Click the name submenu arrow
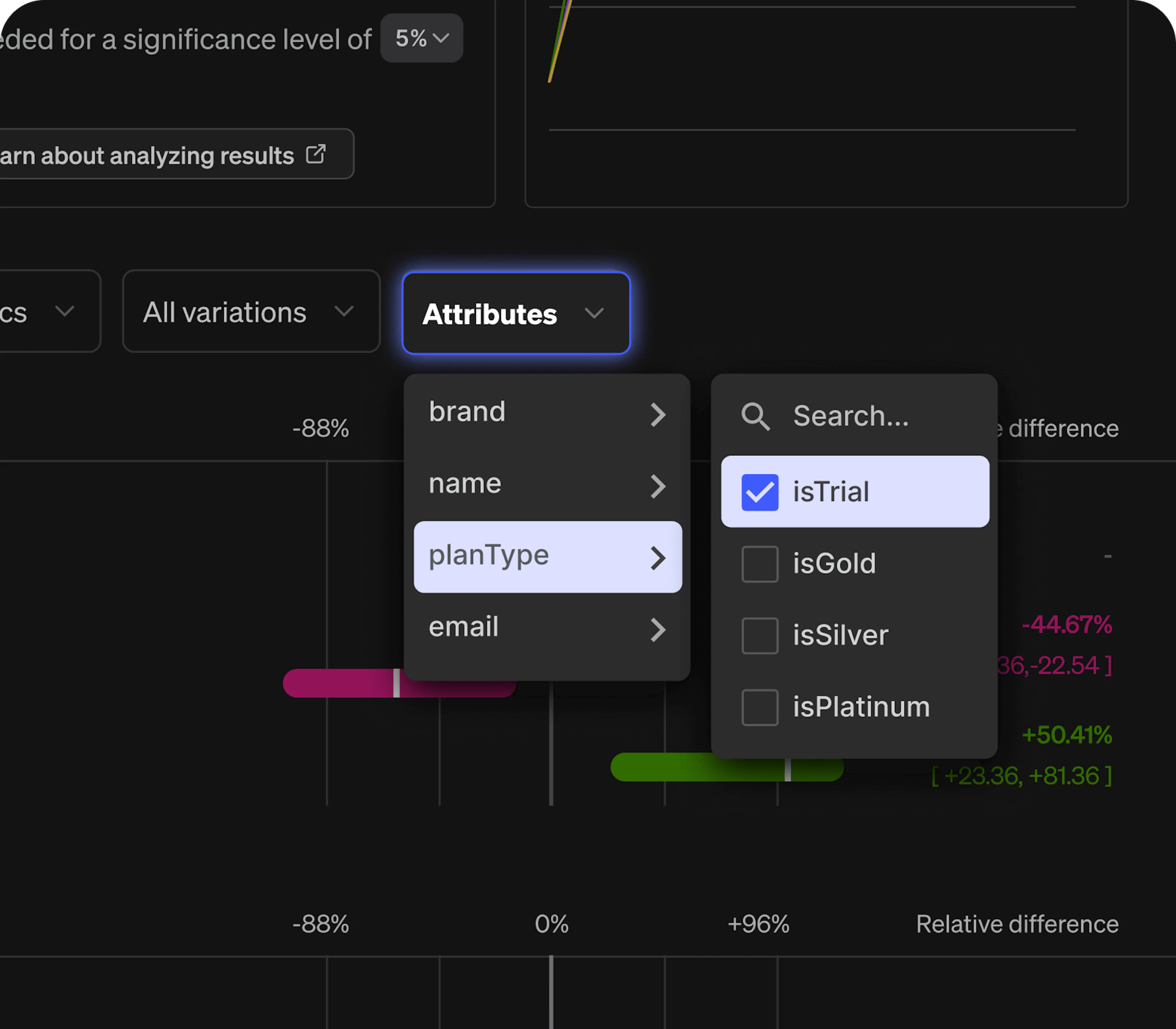 tap(658, 486)
